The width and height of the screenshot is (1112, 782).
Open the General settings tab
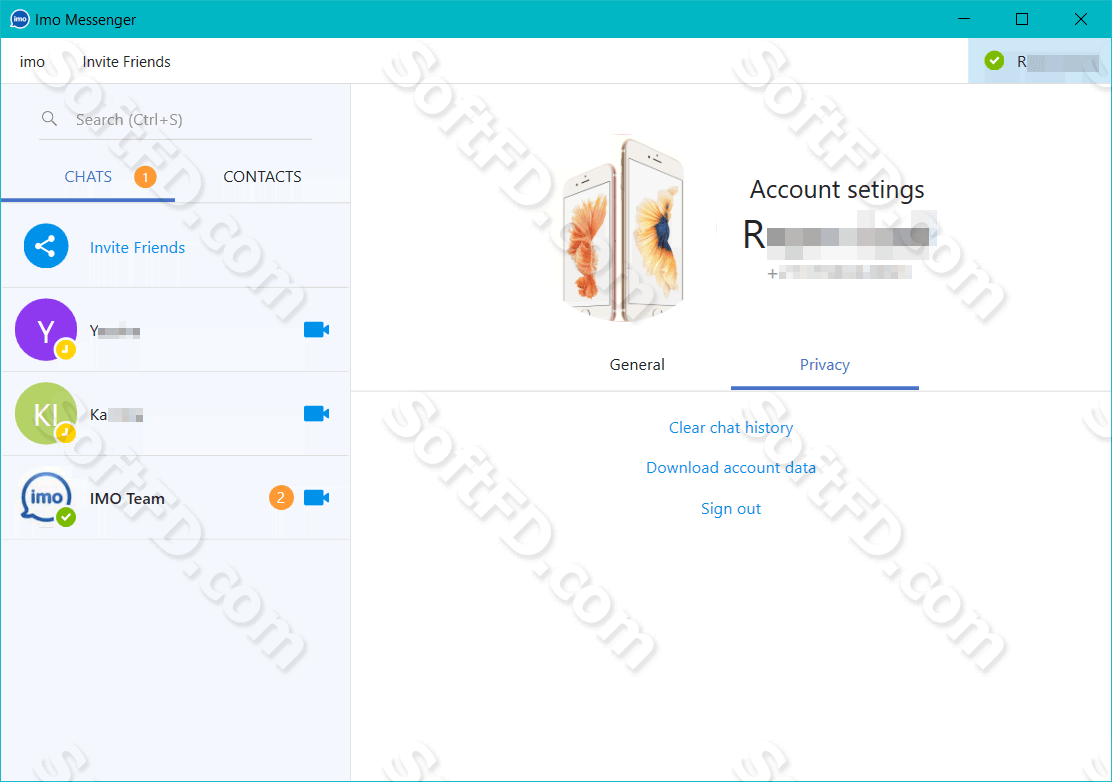[x=637, y=364]
